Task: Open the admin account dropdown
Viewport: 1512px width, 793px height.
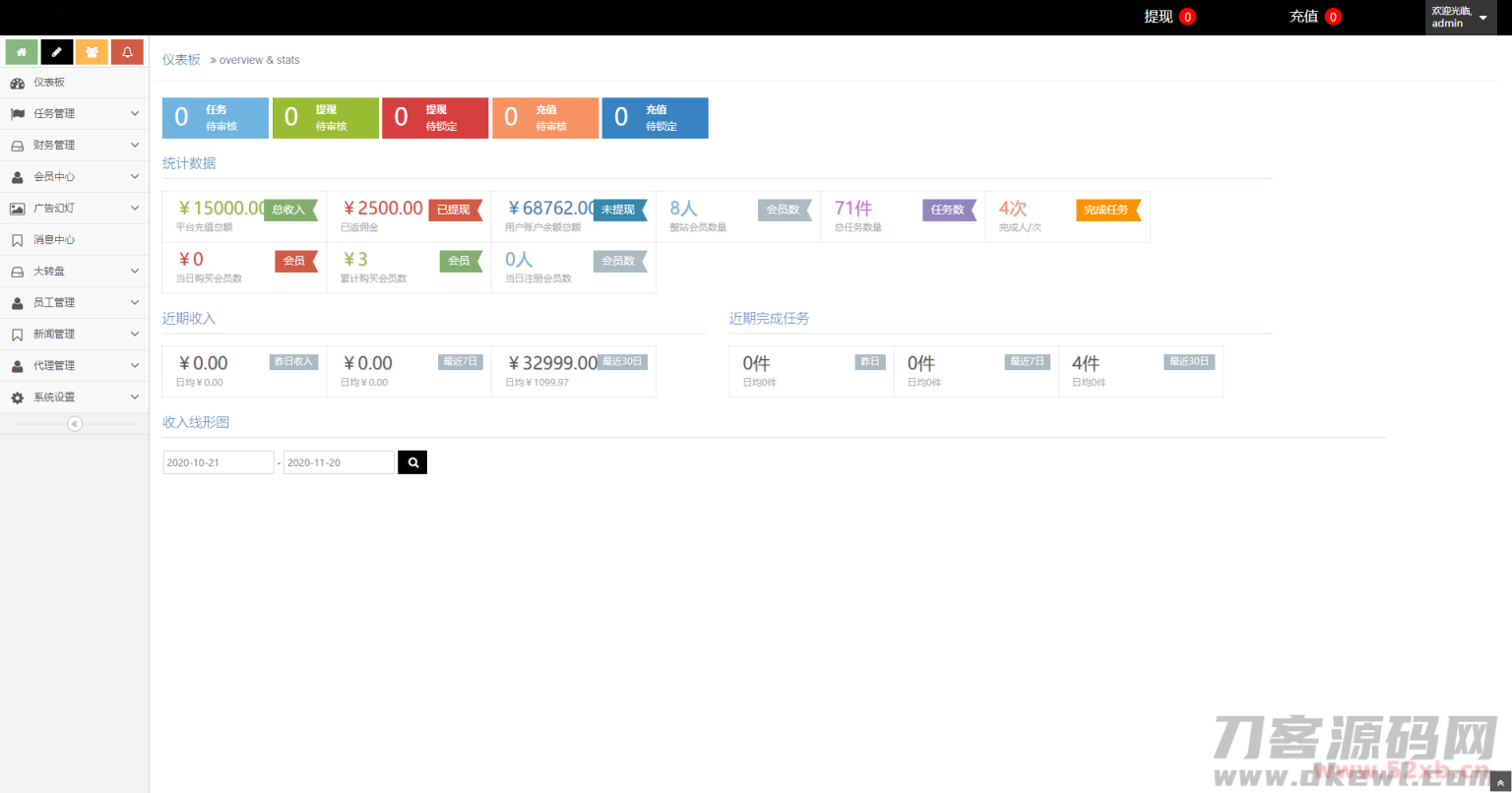Action: click(x=1460, y=17)
